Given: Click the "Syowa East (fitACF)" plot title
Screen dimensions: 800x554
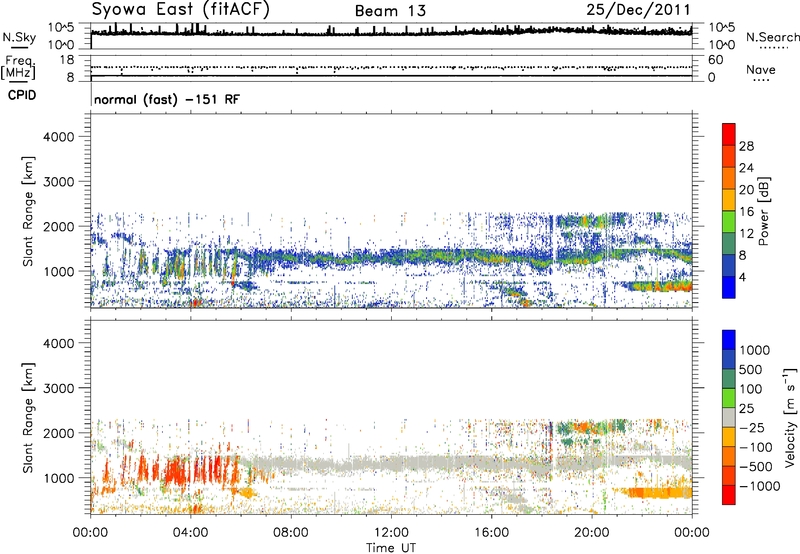Looking at the screenshot, I should point(181,10).
